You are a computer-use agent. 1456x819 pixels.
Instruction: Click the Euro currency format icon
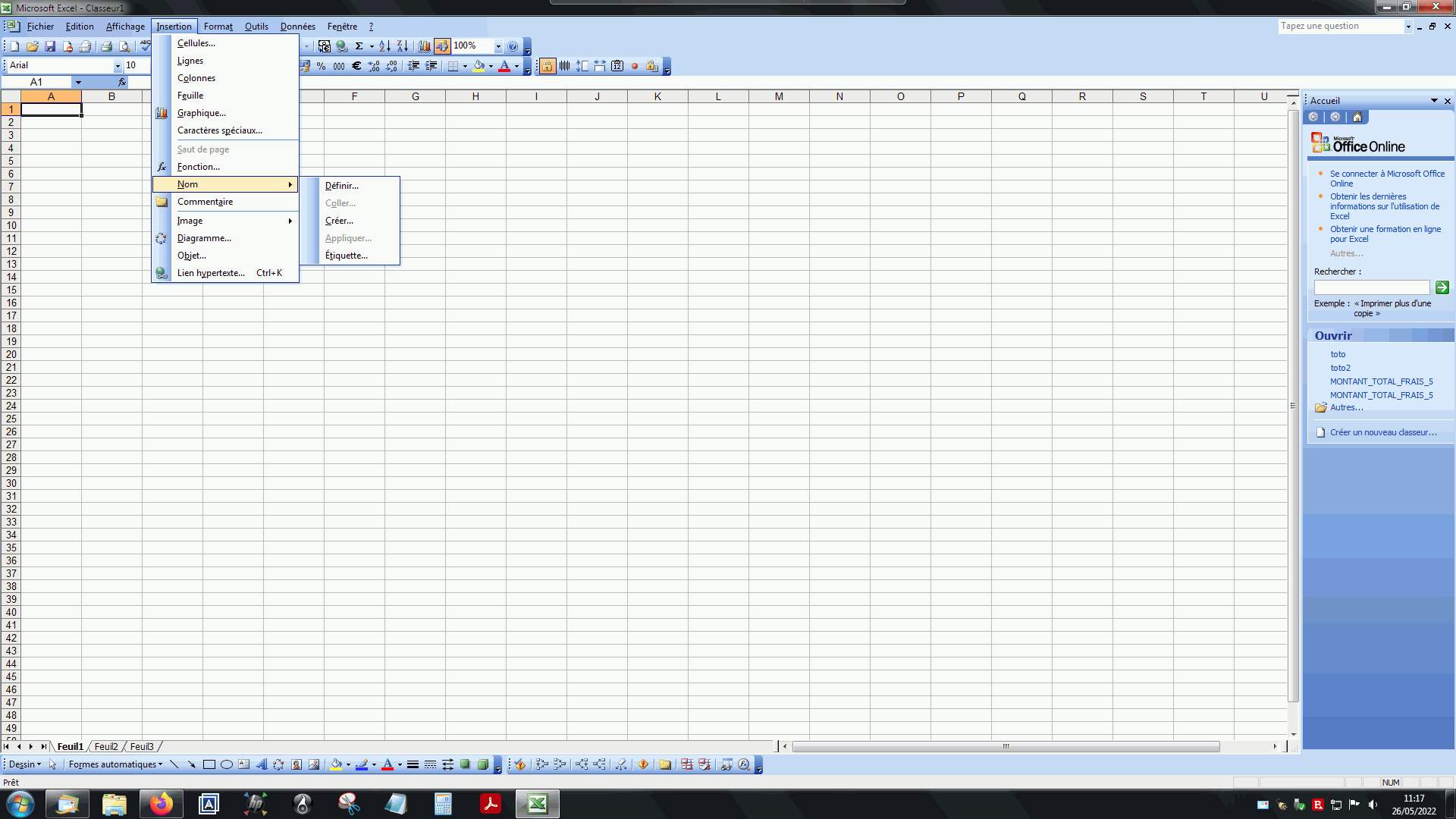(356, 66)
